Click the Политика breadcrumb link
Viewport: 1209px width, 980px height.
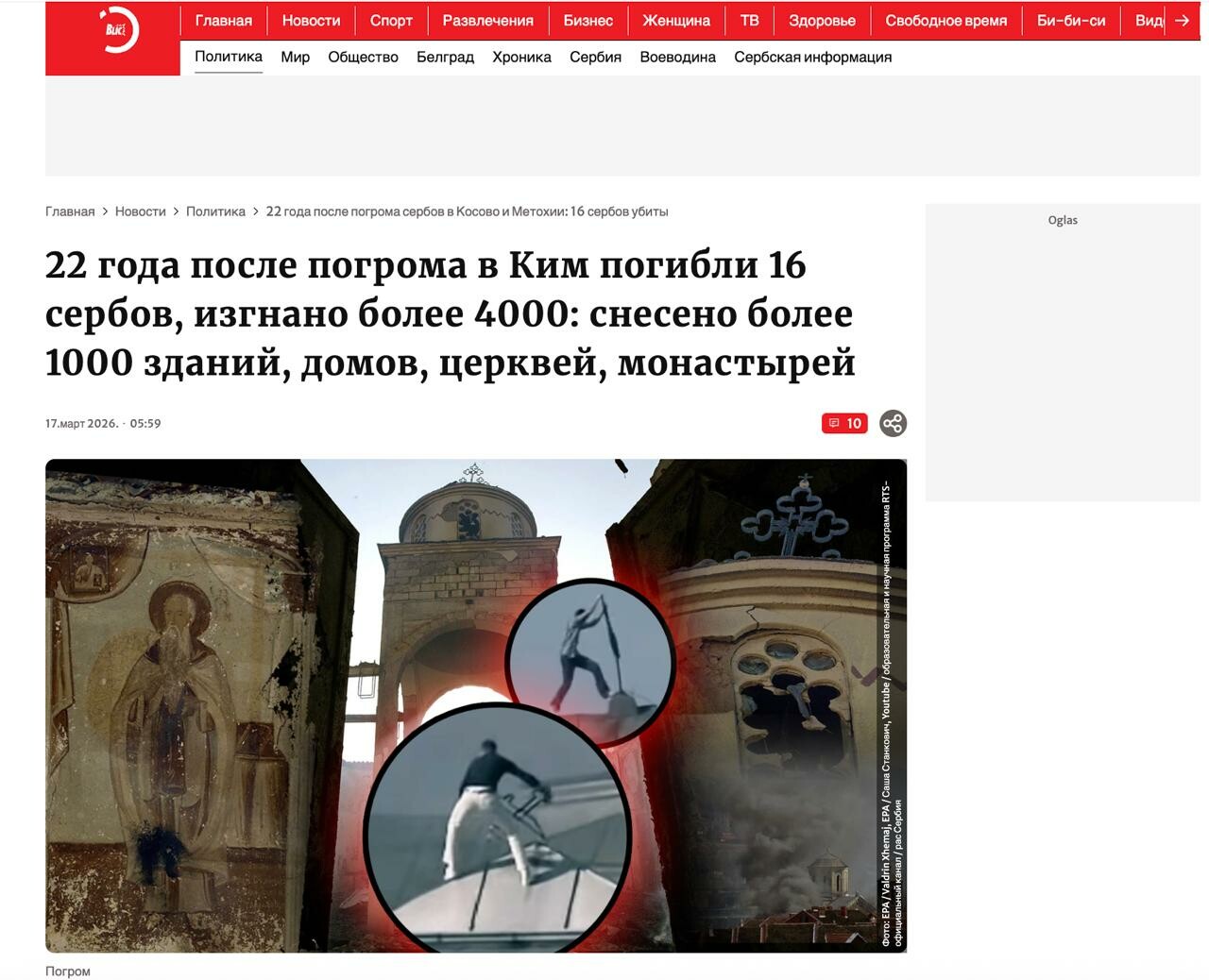pyautogui.click(x=215, y=211)
